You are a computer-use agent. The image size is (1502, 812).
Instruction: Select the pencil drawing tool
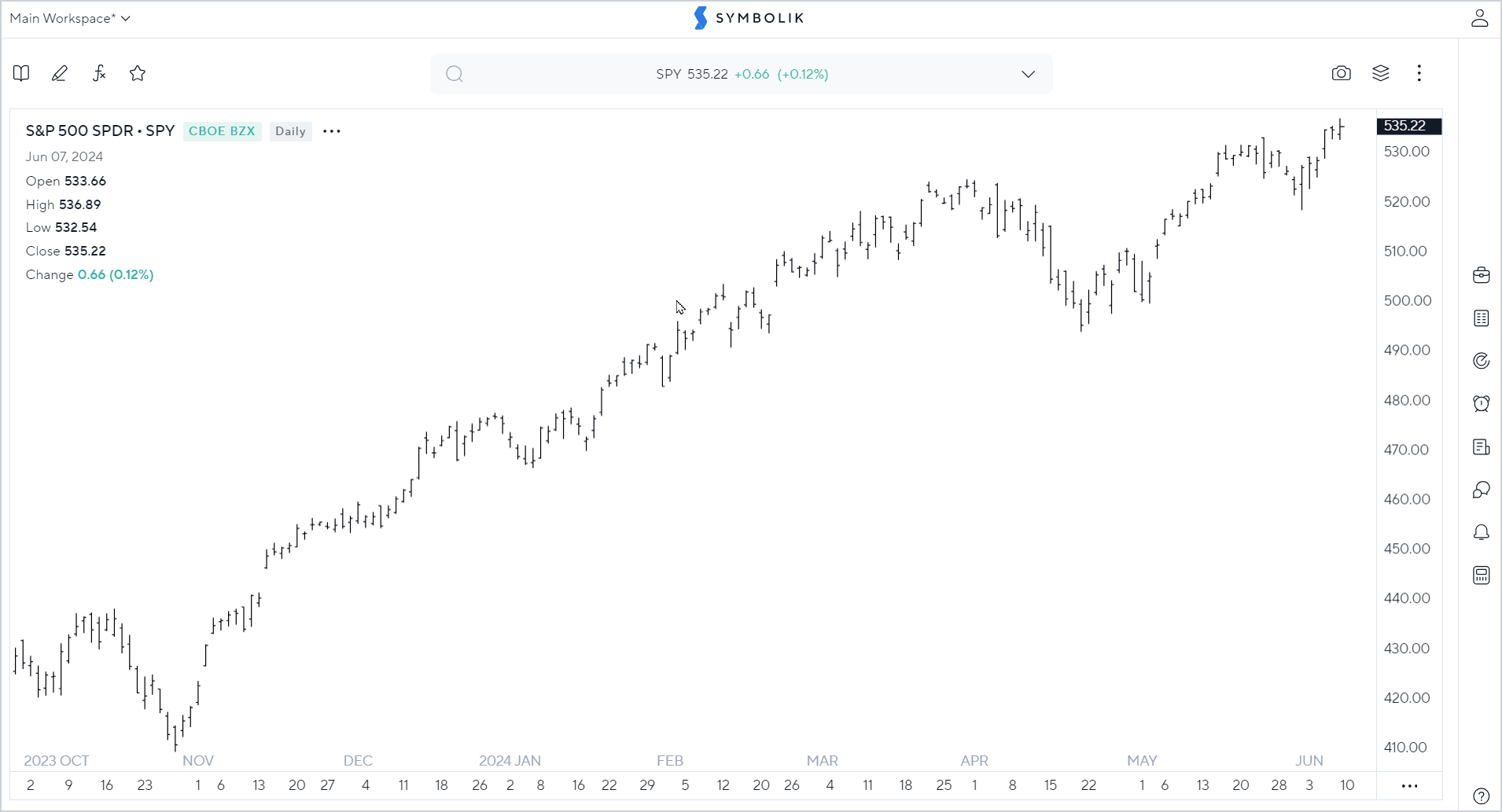tap(60, 73)
